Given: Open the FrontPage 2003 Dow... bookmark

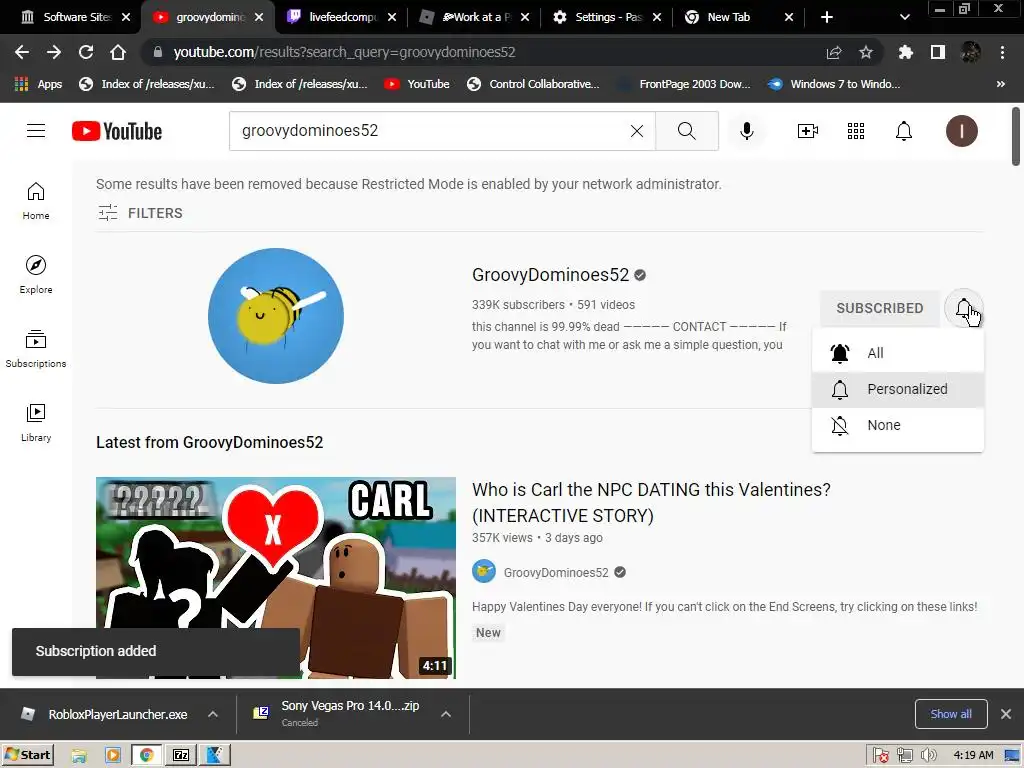Looking at the screenshot, I should coord(685,84).
